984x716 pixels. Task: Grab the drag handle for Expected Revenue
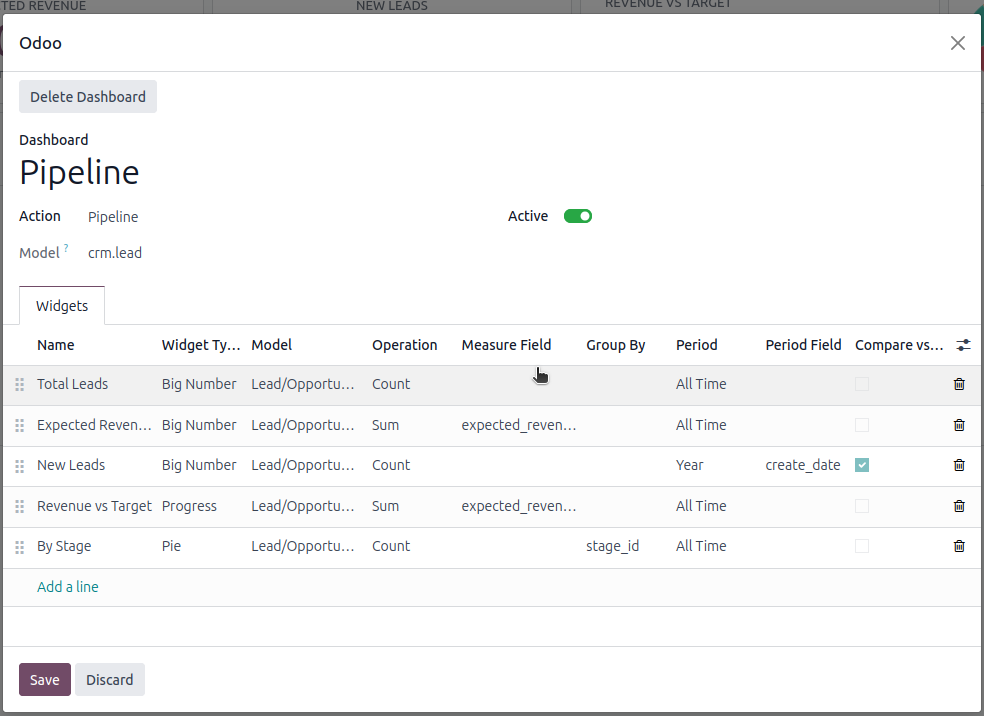(x=19, y=425)
